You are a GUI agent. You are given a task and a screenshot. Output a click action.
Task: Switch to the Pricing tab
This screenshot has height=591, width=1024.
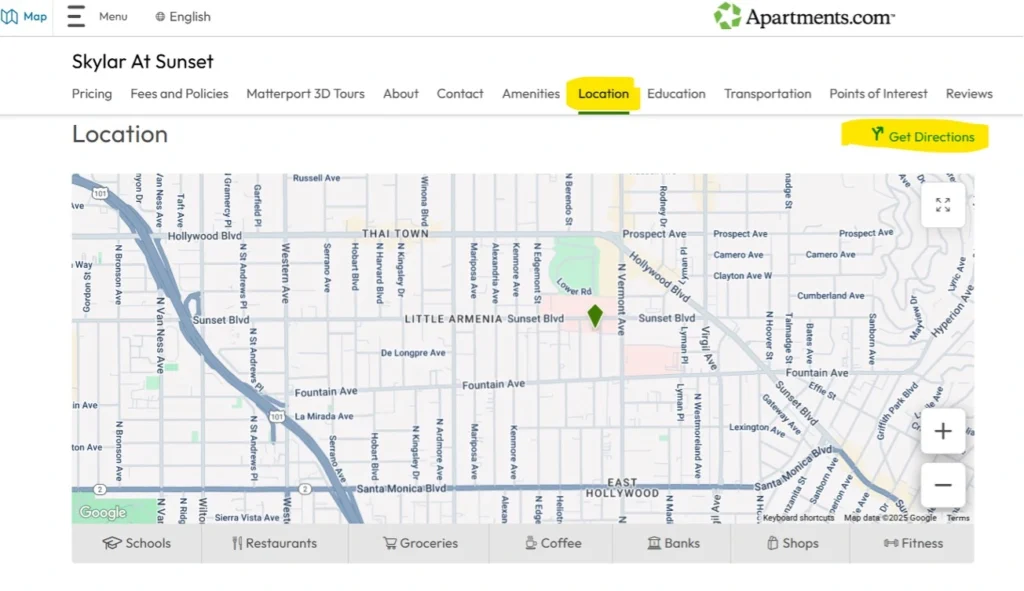click(x=92, y=94)
